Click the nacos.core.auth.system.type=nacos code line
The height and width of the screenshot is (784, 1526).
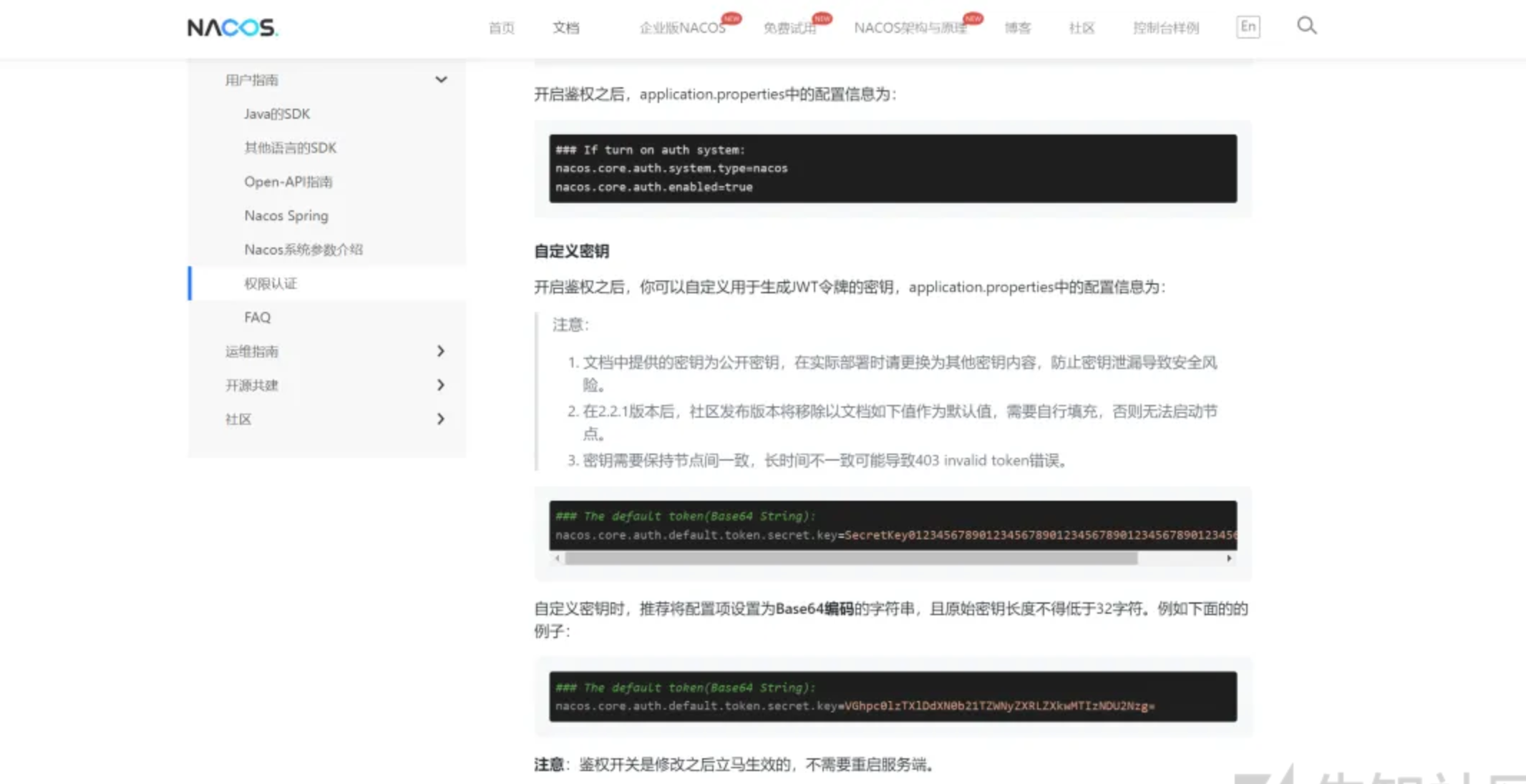pos(671,168)
